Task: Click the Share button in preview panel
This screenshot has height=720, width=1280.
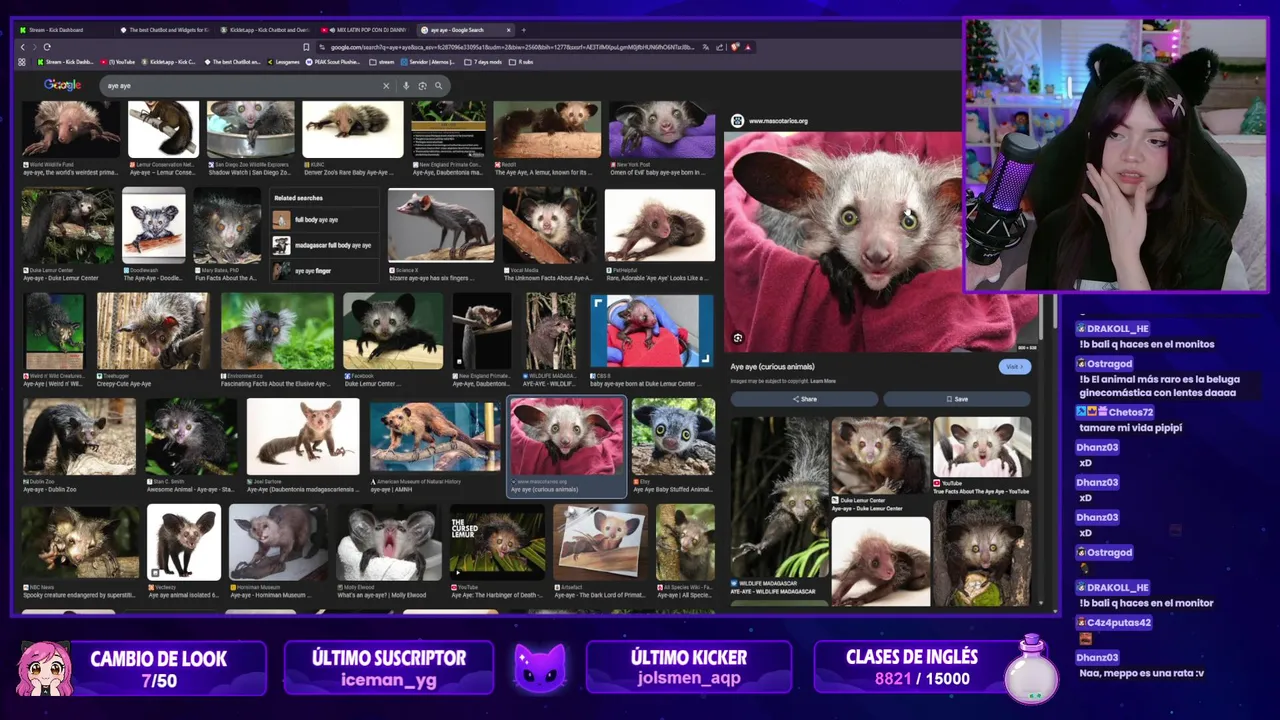Action: pyautogui.click(x=804, y=399)
